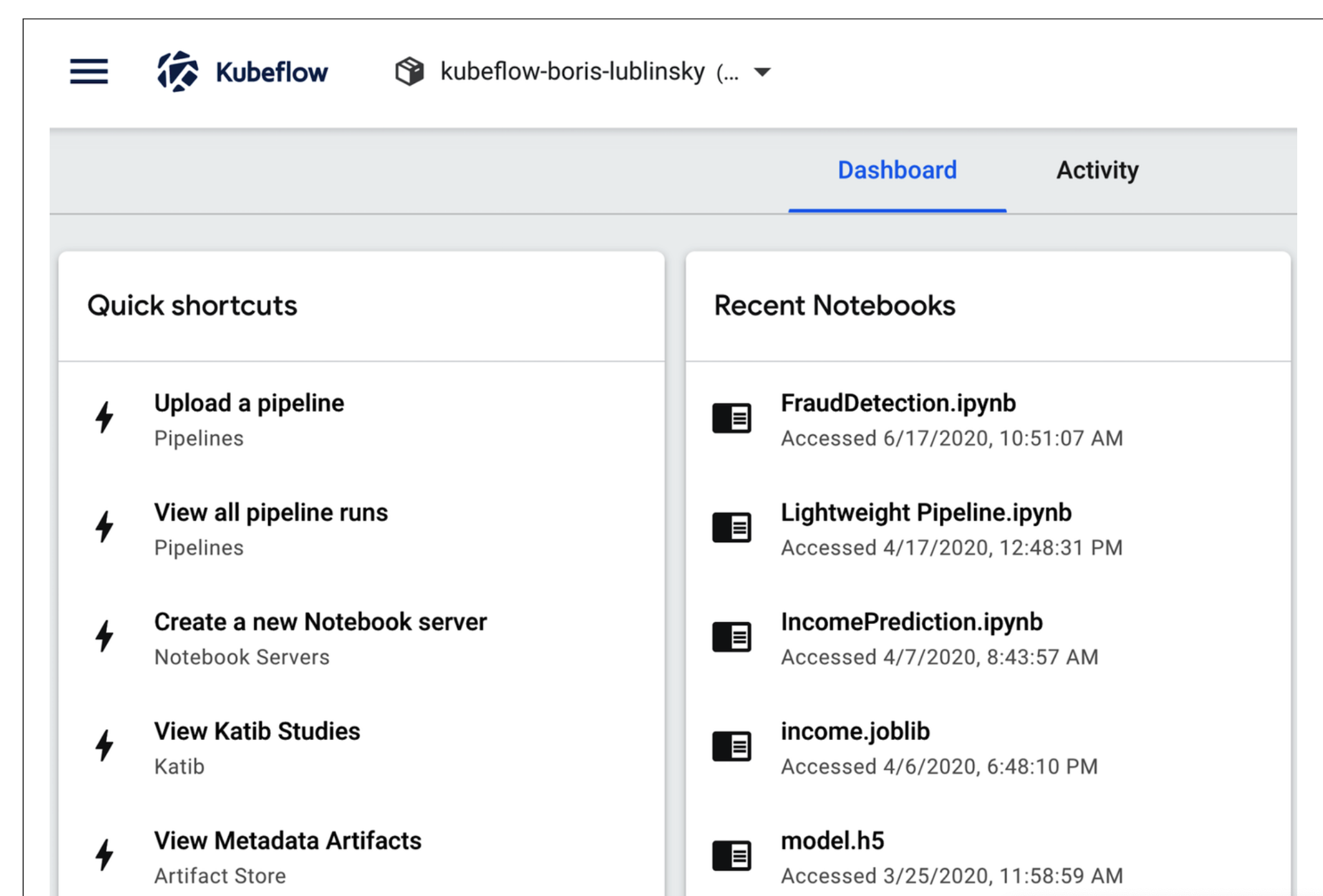The width and height of the screenshot is (1323, 896).
Task: Click lightning icon beside View Katib Studies
Action: 104,746
